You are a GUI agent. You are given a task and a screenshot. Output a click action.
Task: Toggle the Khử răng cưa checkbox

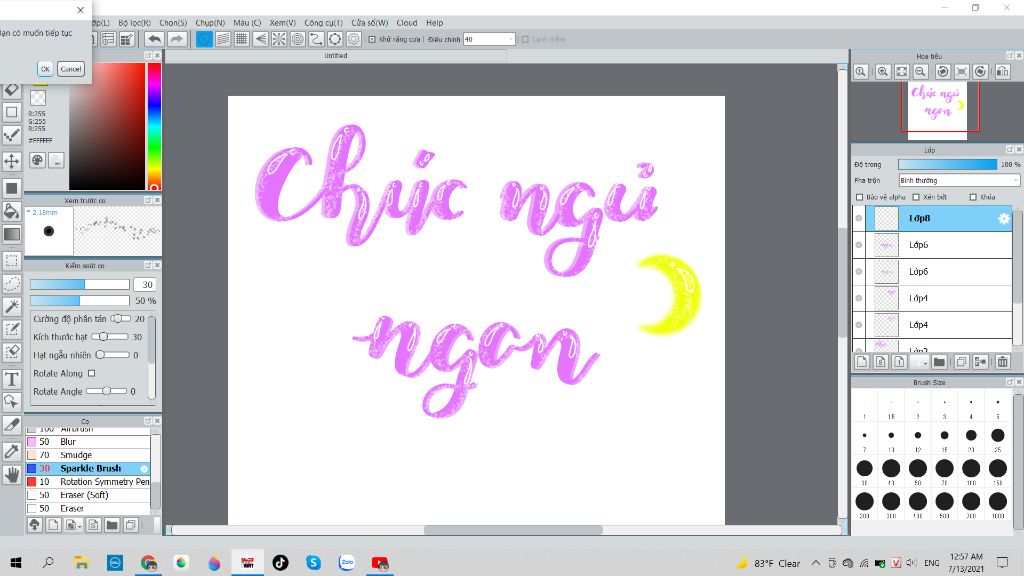pyautogui.click(x=372, y=39)
